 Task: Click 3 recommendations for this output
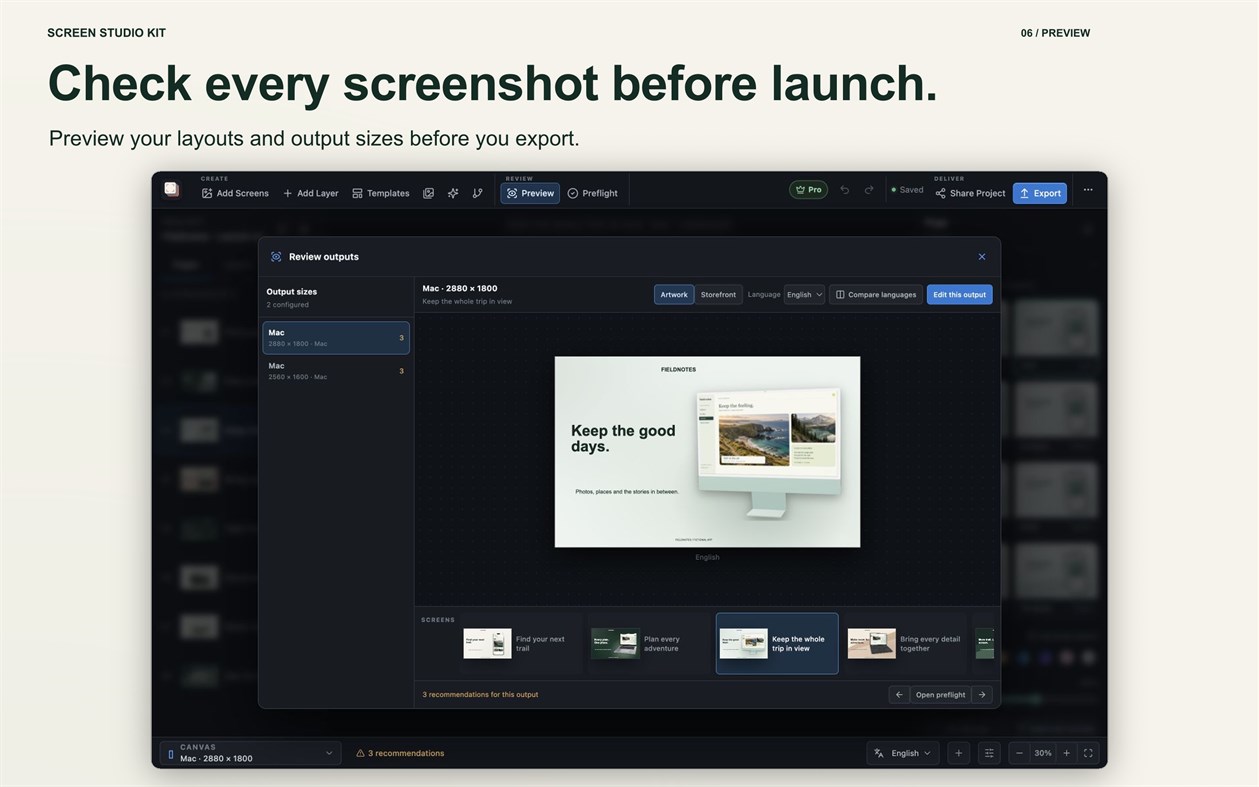(480, 694)
